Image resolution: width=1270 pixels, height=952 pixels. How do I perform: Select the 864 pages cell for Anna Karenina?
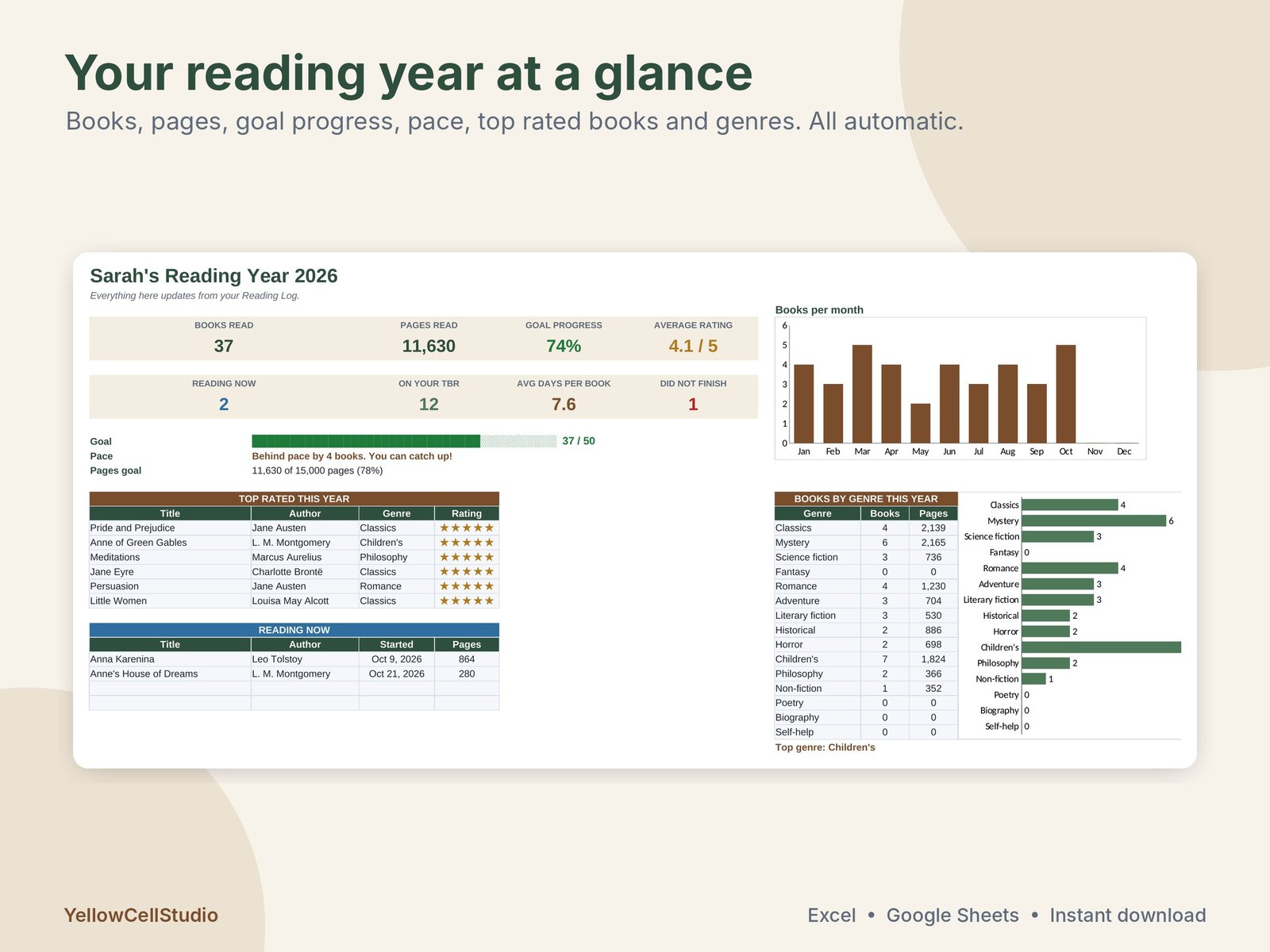(x=467, y=659)
